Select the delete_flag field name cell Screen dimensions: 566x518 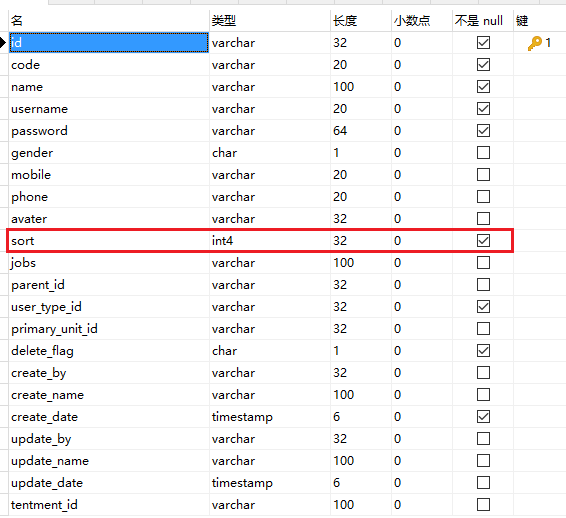(109, 351)
